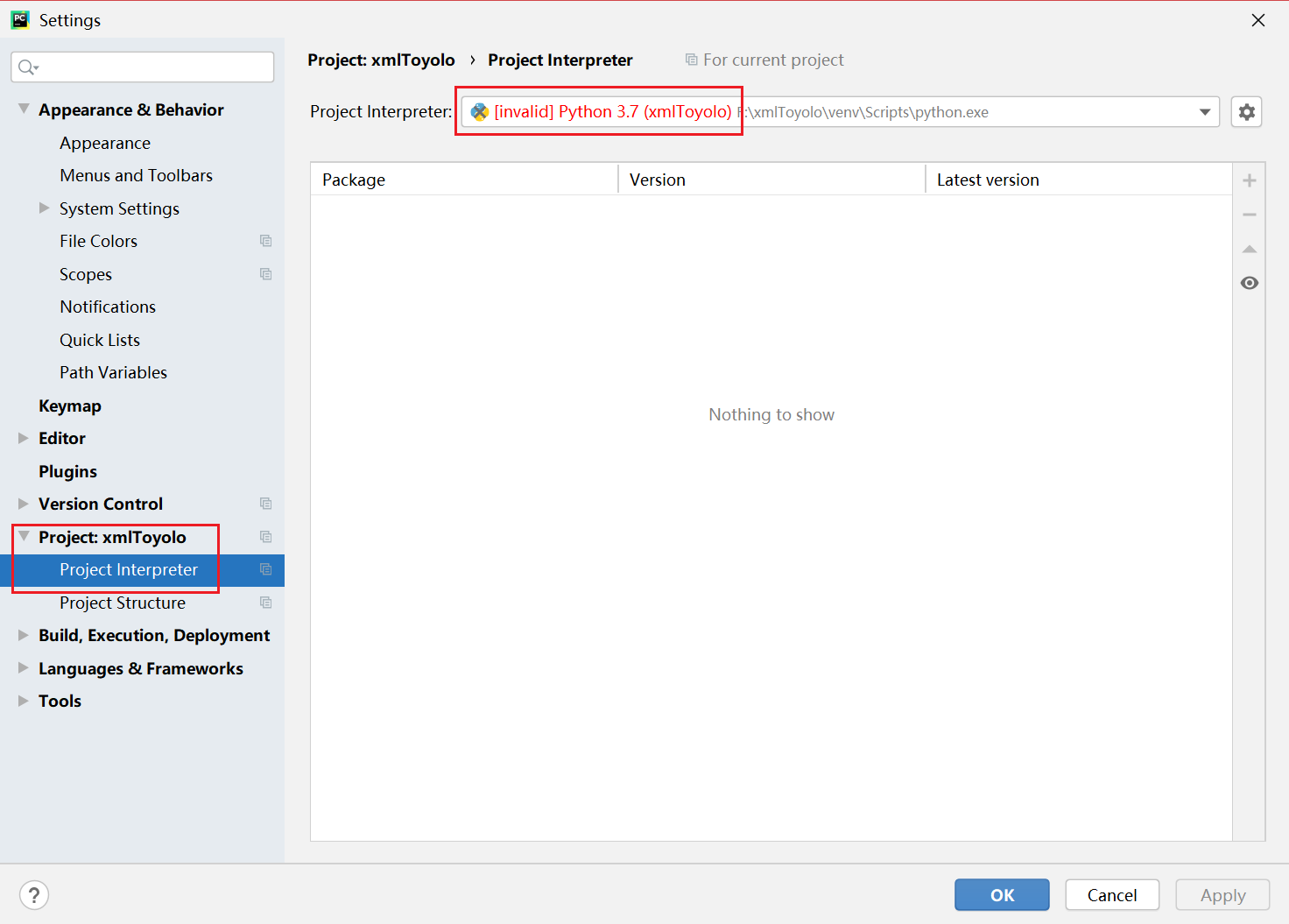Expand the Tools settings node
The image size is (1289, 924).
(x=23, y=701)
